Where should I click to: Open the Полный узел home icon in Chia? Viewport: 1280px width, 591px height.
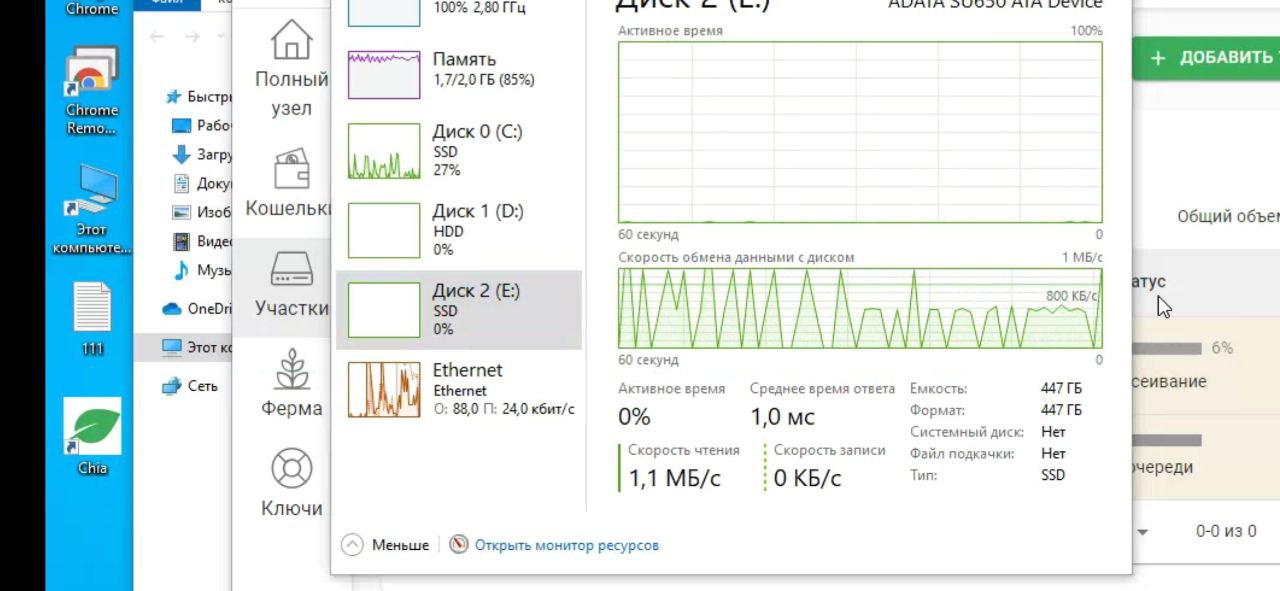pyautogui.click(x=291, y=41)
